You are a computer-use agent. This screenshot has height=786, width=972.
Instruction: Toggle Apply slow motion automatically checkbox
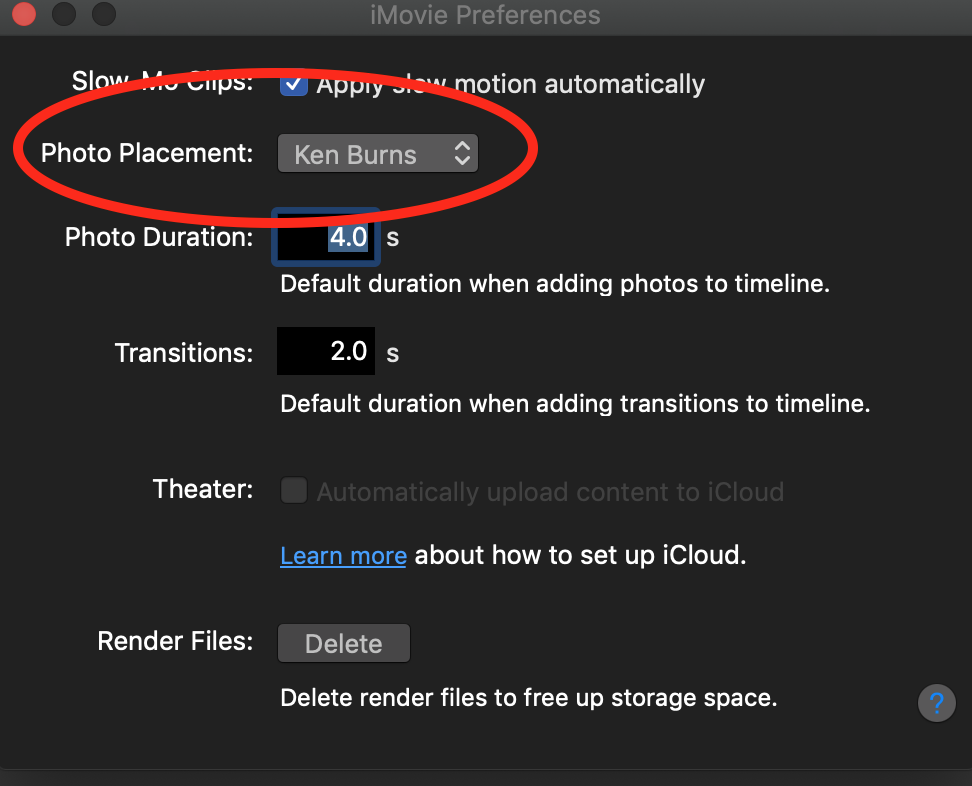293,84
